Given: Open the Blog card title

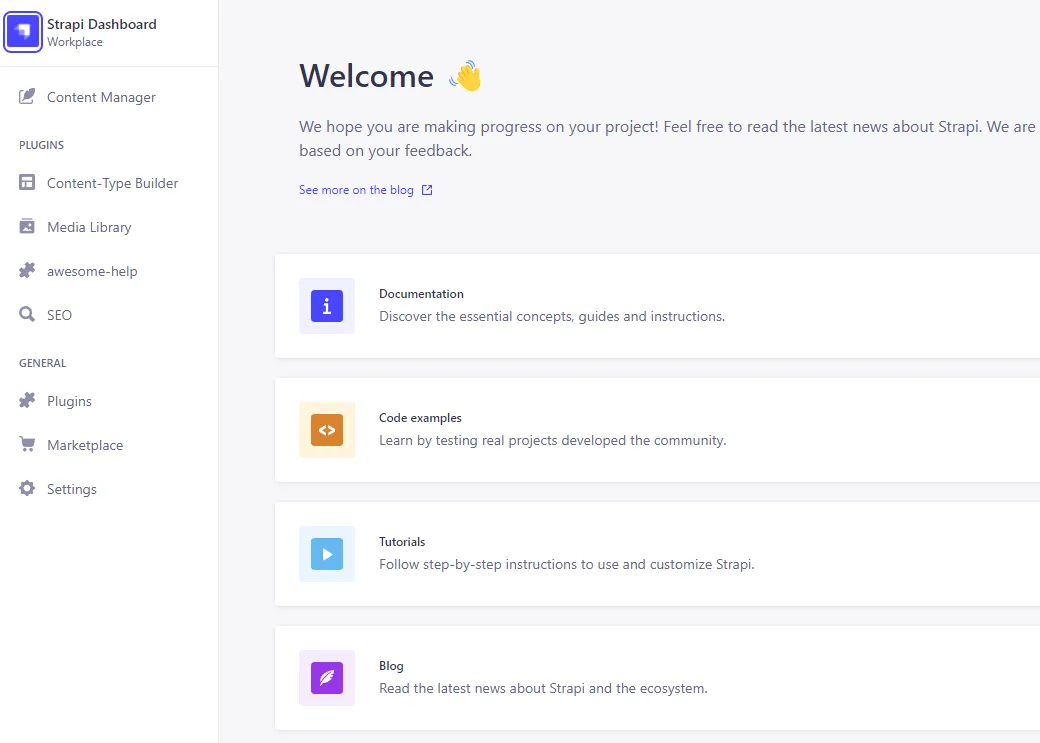Looking at the screenshot, I should pyautogui.click(x=391, y=666).
